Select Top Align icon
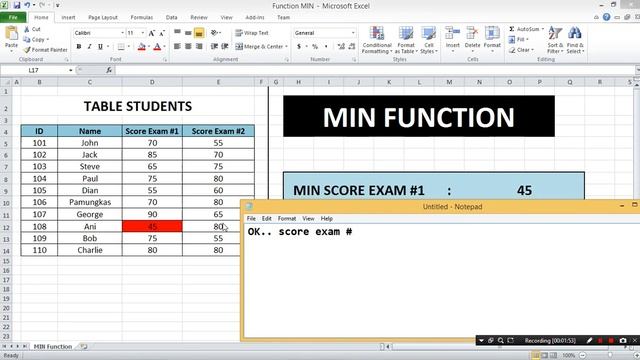Image resolution: width=640 pixels, height=360 pixels. pyautogui.click(x=177, y=33)
